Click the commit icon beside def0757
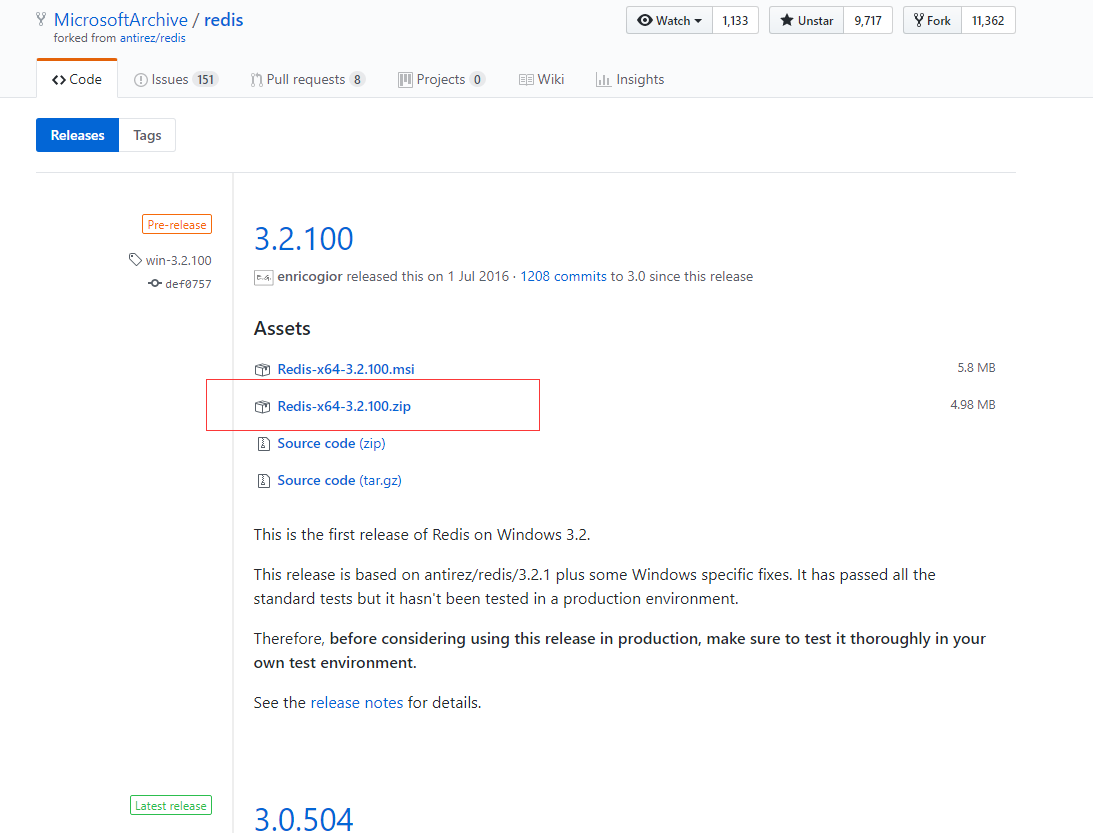The height and width of the screenshot is (833, 1093). point(155,283)
